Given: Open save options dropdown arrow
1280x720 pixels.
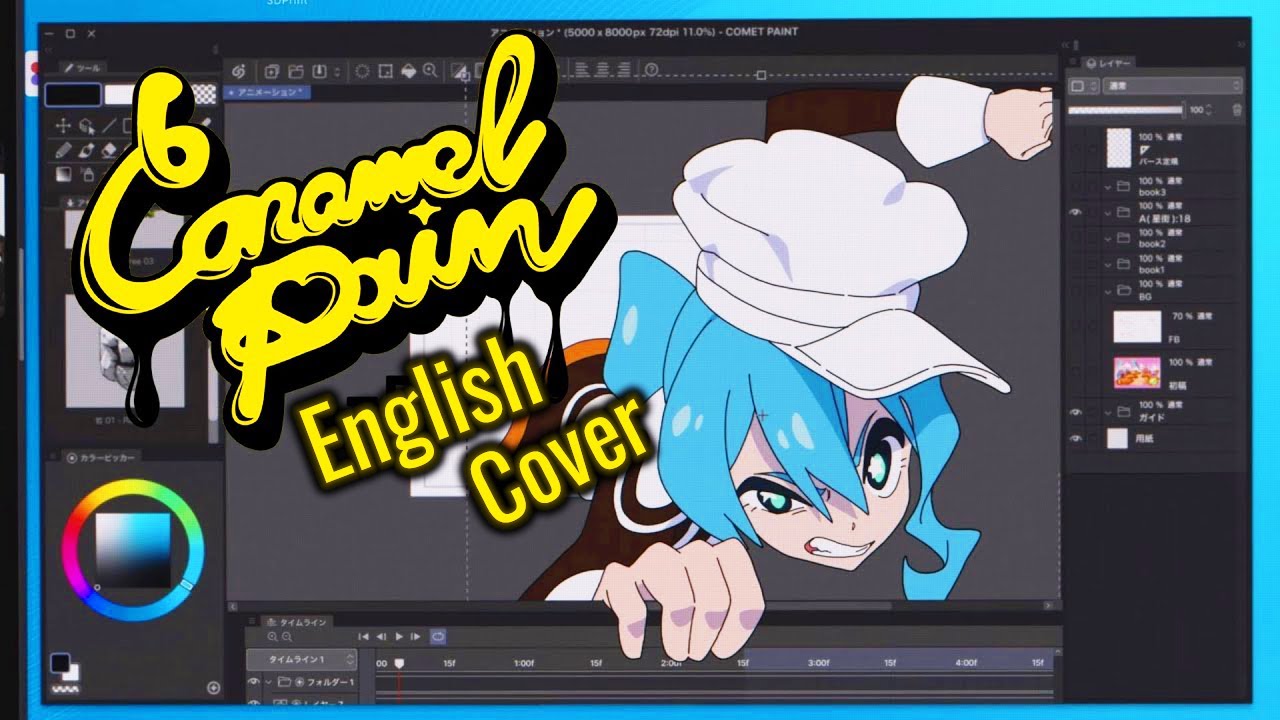Looking at the screenshot, I should (x=337, y=72).
